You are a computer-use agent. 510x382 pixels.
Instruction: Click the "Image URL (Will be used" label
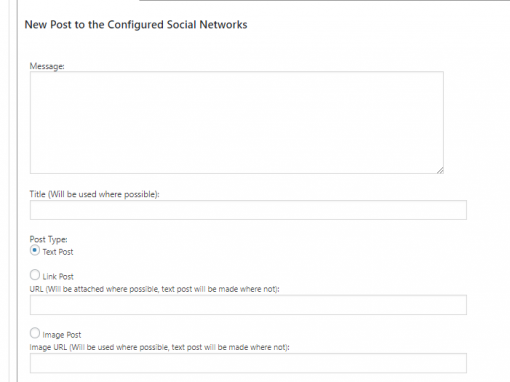pyautogui.click(x=159, y=347)
